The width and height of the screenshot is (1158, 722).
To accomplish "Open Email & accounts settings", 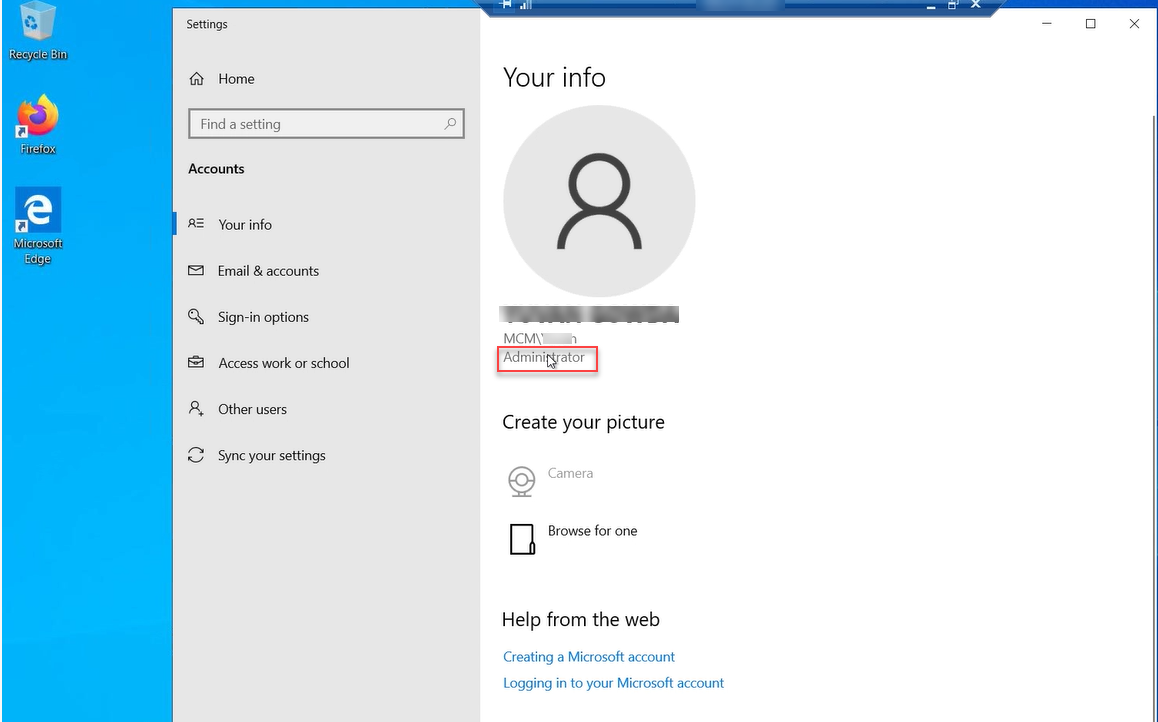I will 268,271.
